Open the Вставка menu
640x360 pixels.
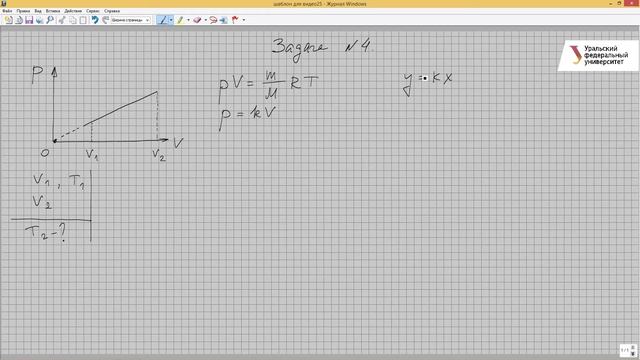[x=53, y=11]
